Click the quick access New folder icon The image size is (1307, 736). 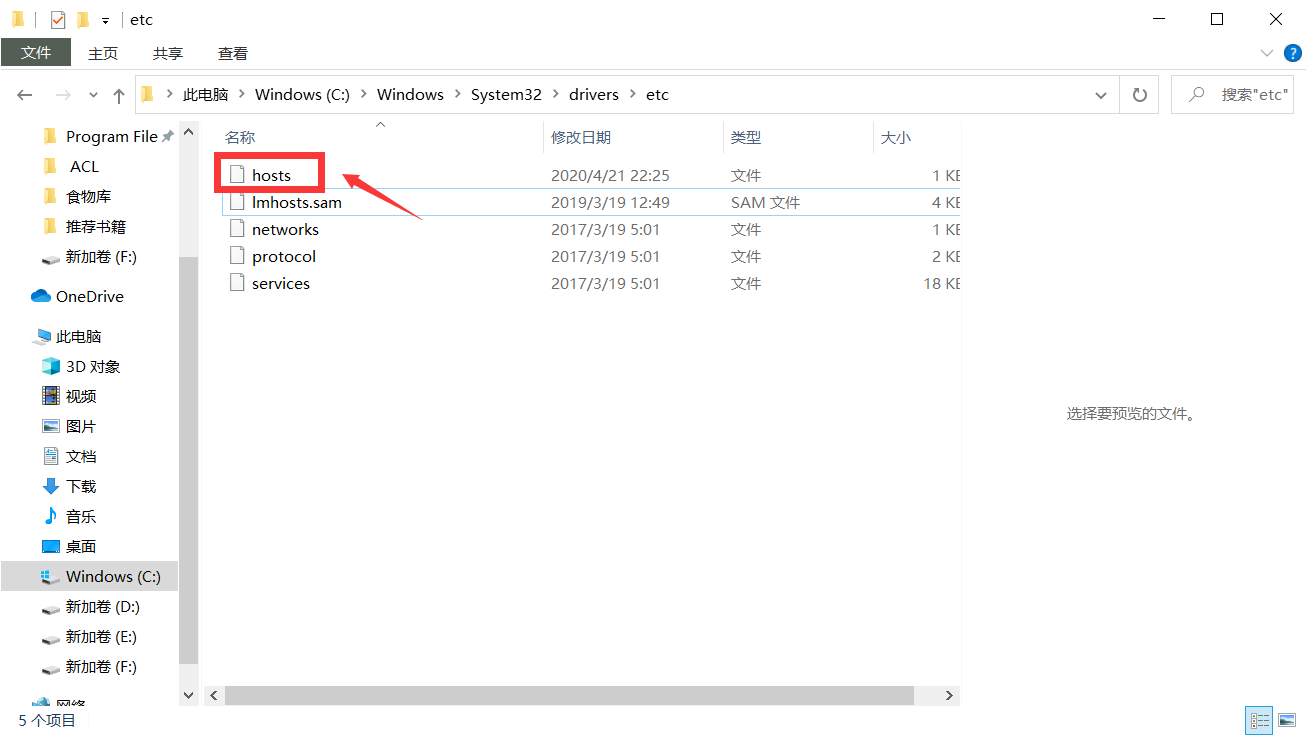pyautogui.click(x=83, y=19)
